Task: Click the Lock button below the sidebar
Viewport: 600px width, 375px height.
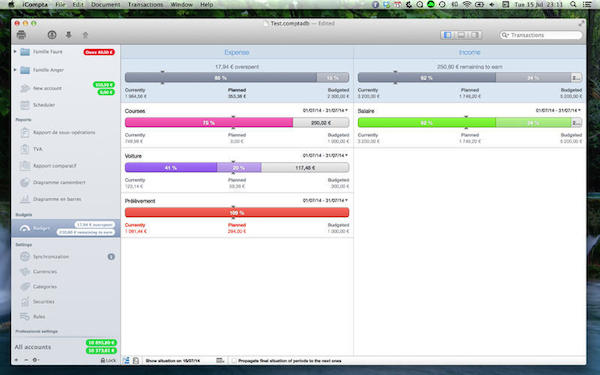Action: (108, 360)
